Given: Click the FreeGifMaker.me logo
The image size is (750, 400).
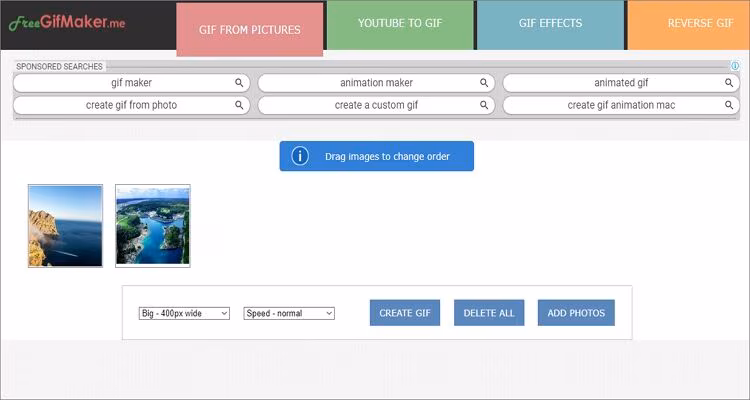Looking at the screenshot, I should 67,22.
